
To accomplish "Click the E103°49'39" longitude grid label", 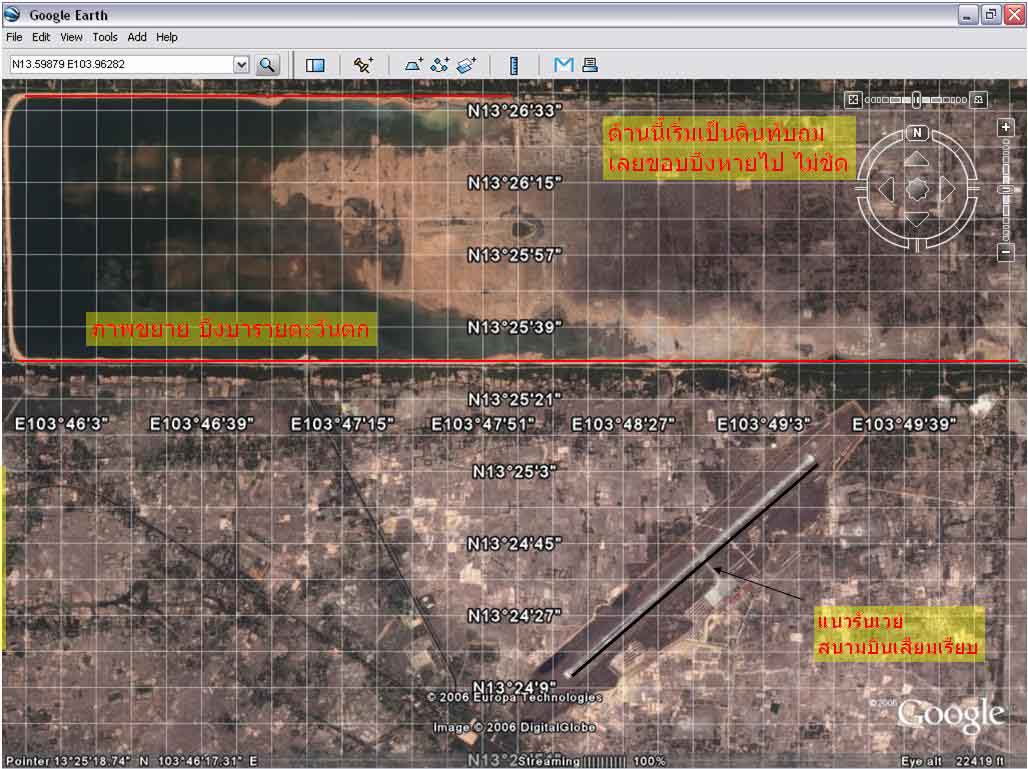I will pyautogui.click(x=904, y=424).
